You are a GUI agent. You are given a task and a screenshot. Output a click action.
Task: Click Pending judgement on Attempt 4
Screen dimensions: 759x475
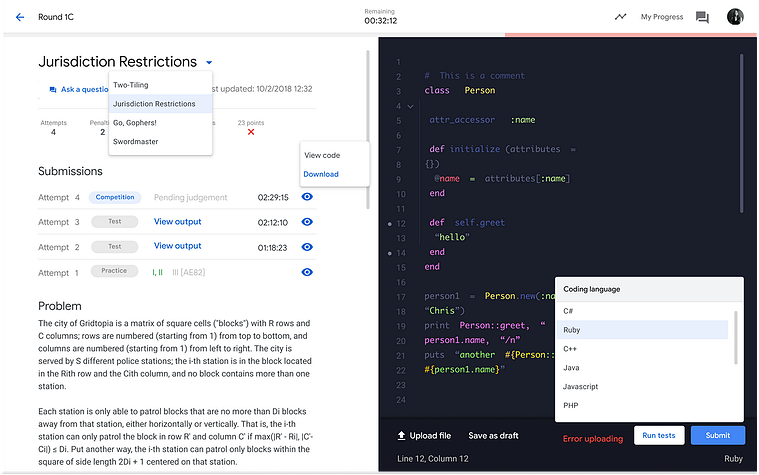pos(190,198)
